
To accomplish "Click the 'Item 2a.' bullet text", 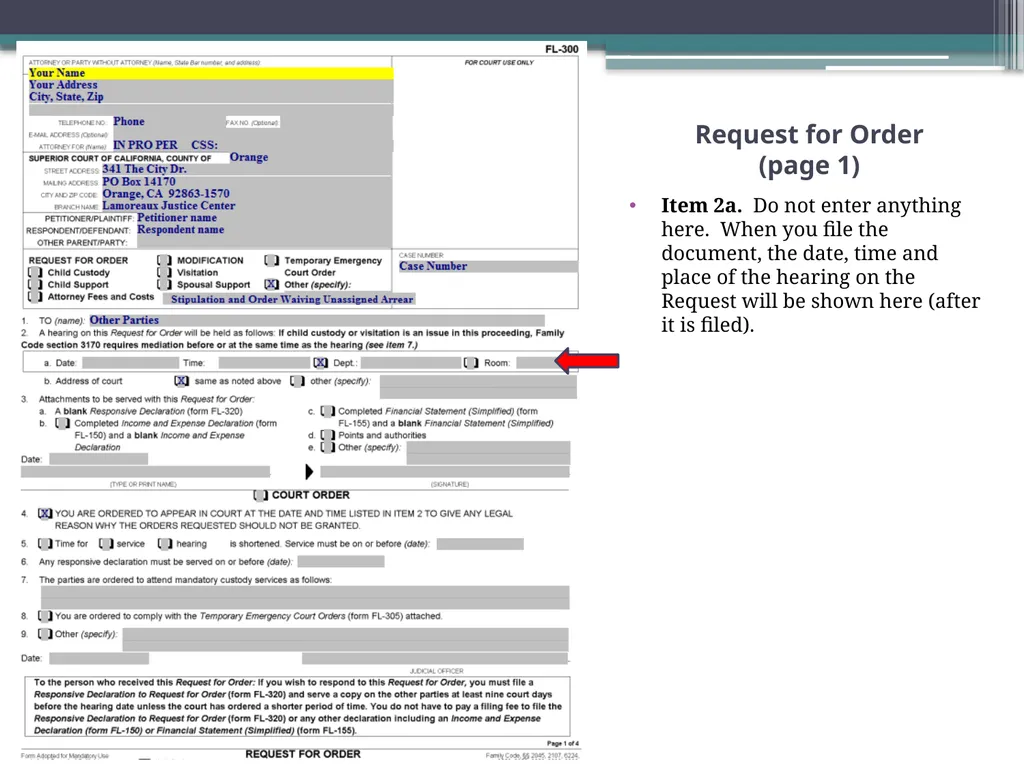I will click(701, 205).
